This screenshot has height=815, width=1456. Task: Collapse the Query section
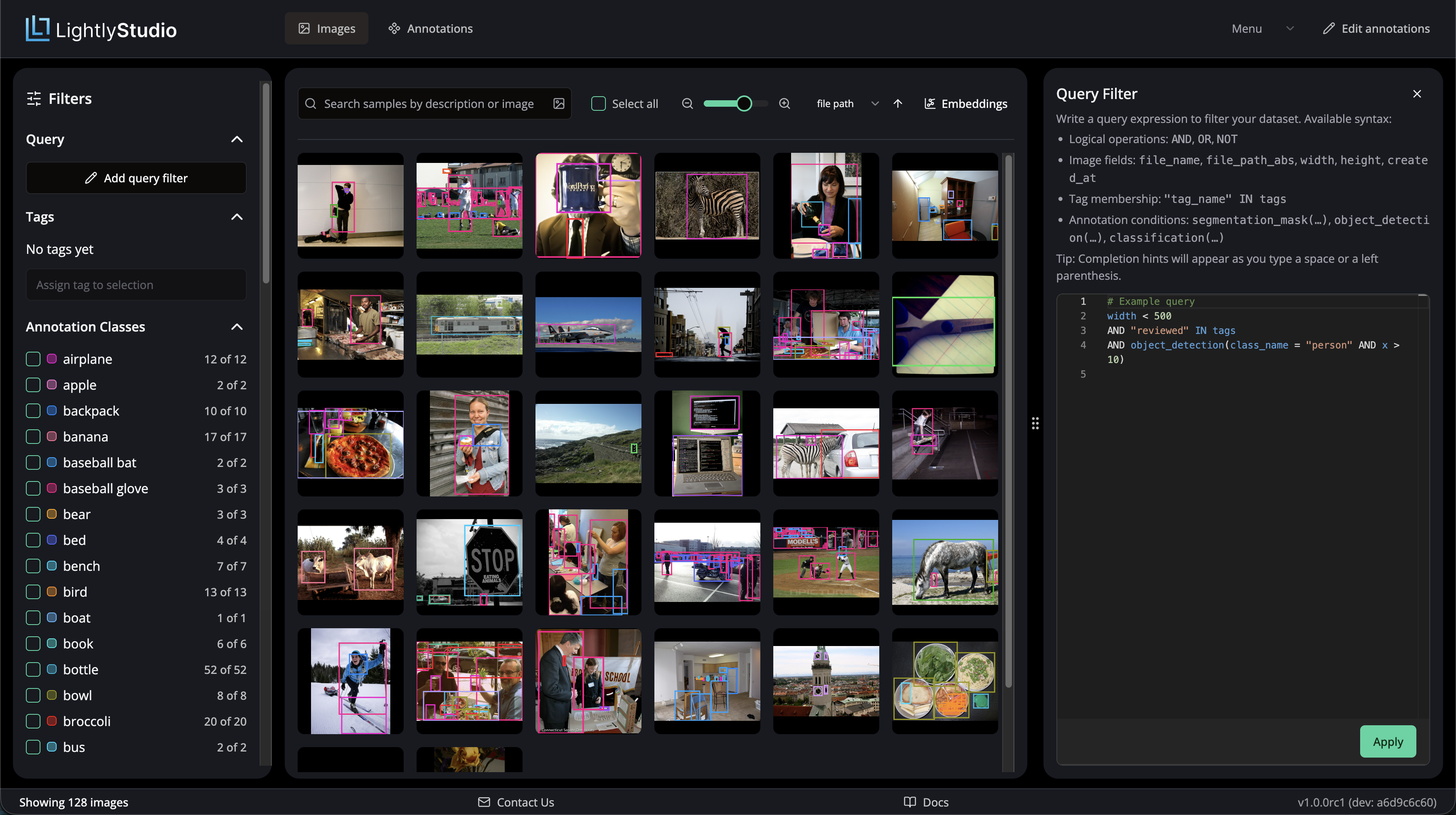tap(237, 139)
